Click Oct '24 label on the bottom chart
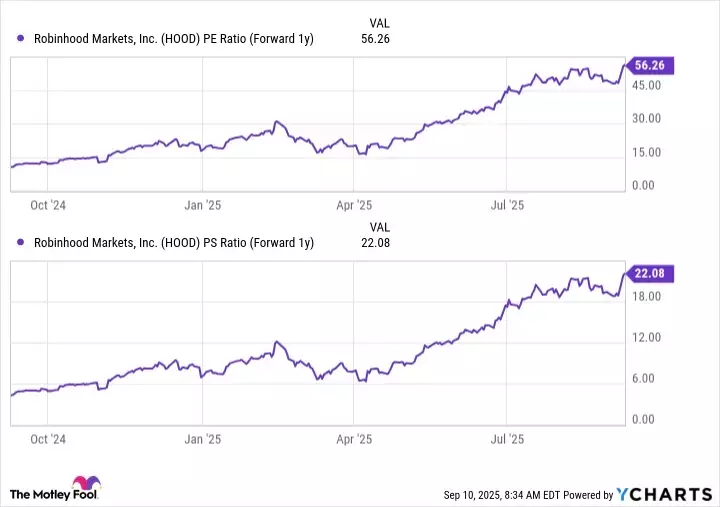Viewport: 720px width, 507px height. [x=48, y=438]
